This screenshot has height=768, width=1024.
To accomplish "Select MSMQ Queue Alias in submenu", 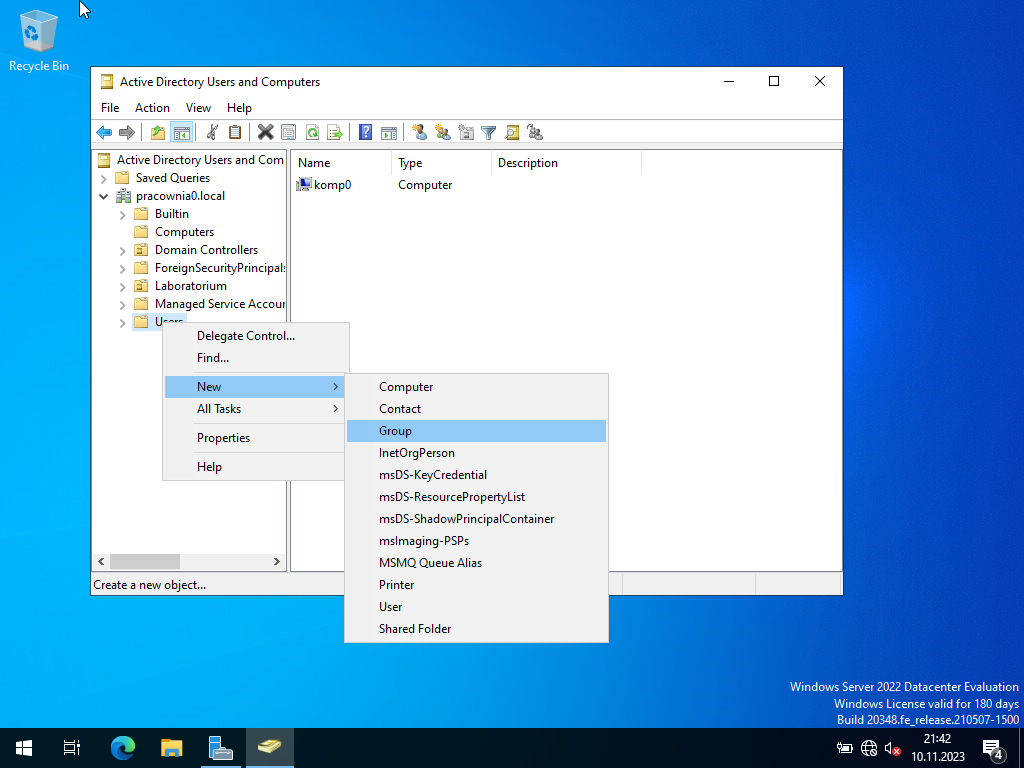I will pos(476,563).
